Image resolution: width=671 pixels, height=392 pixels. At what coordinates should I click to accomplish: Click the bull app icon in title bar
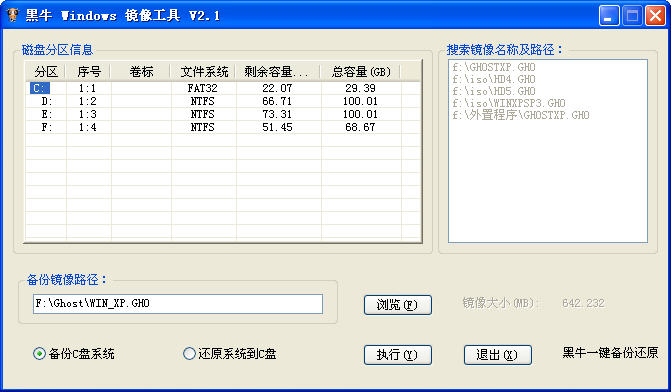pyautogui.click(x=13, y=15)
